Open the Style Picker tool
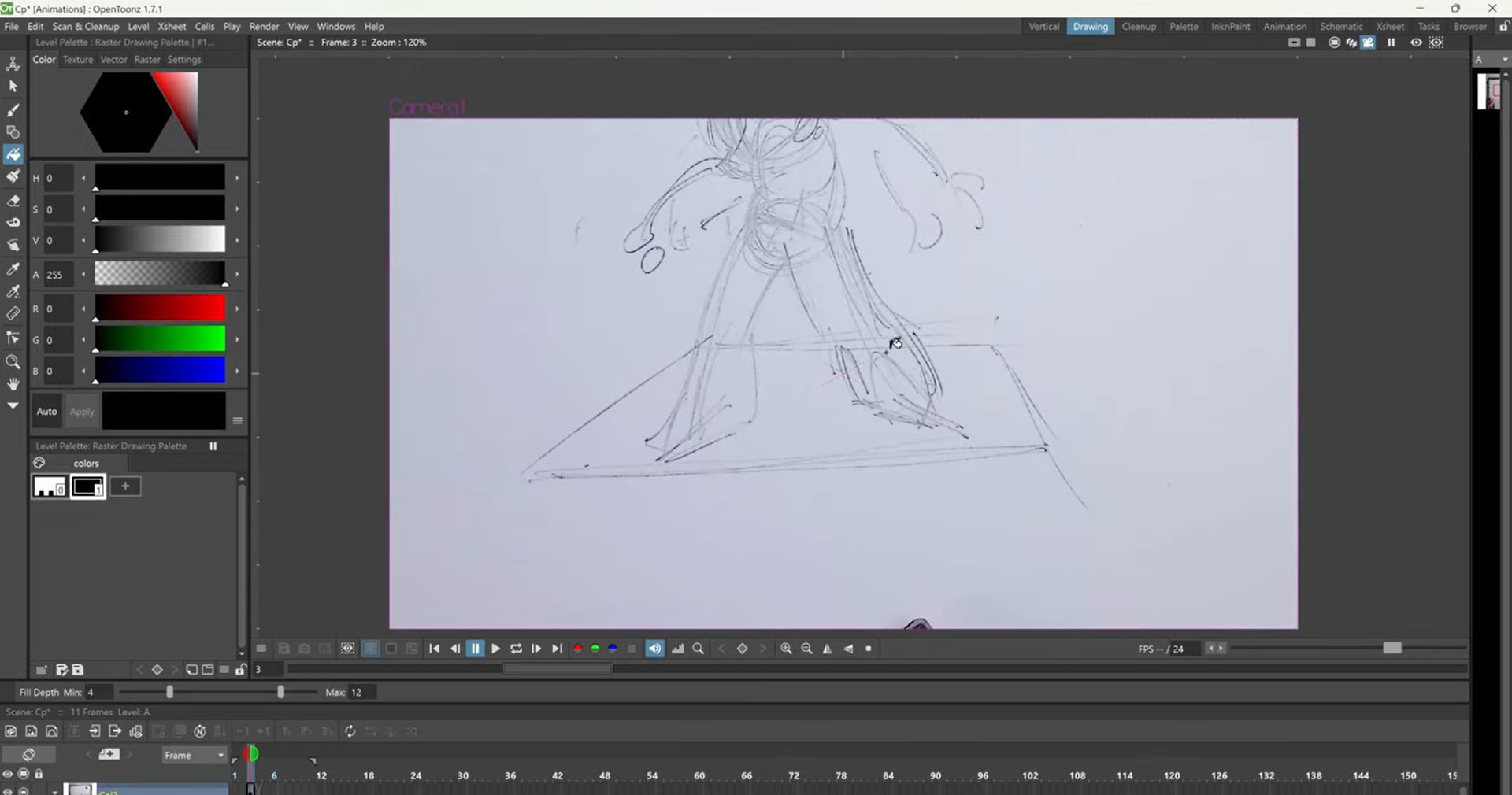This screenshot has width=1512, height=795. tap(13, 271)
